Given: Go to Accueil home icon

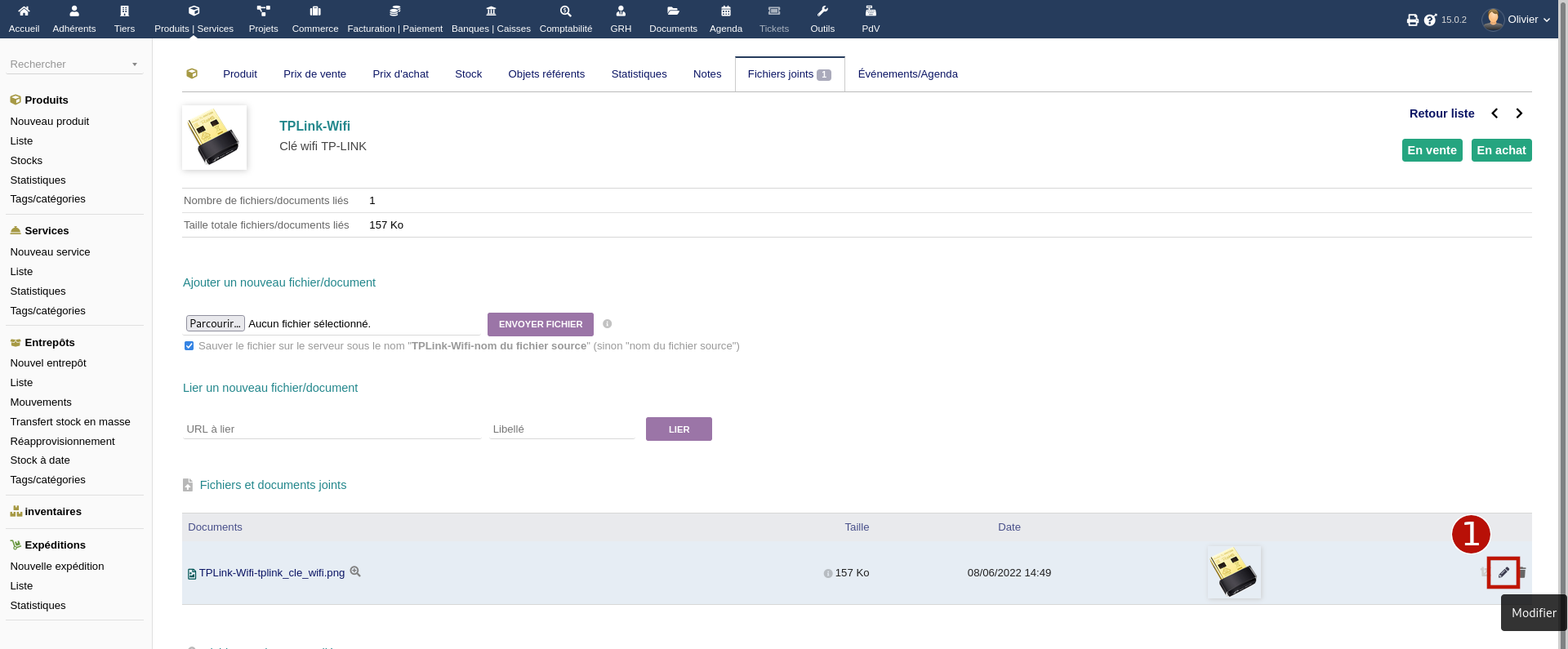Looking at the screenshot, I should 24,11.
